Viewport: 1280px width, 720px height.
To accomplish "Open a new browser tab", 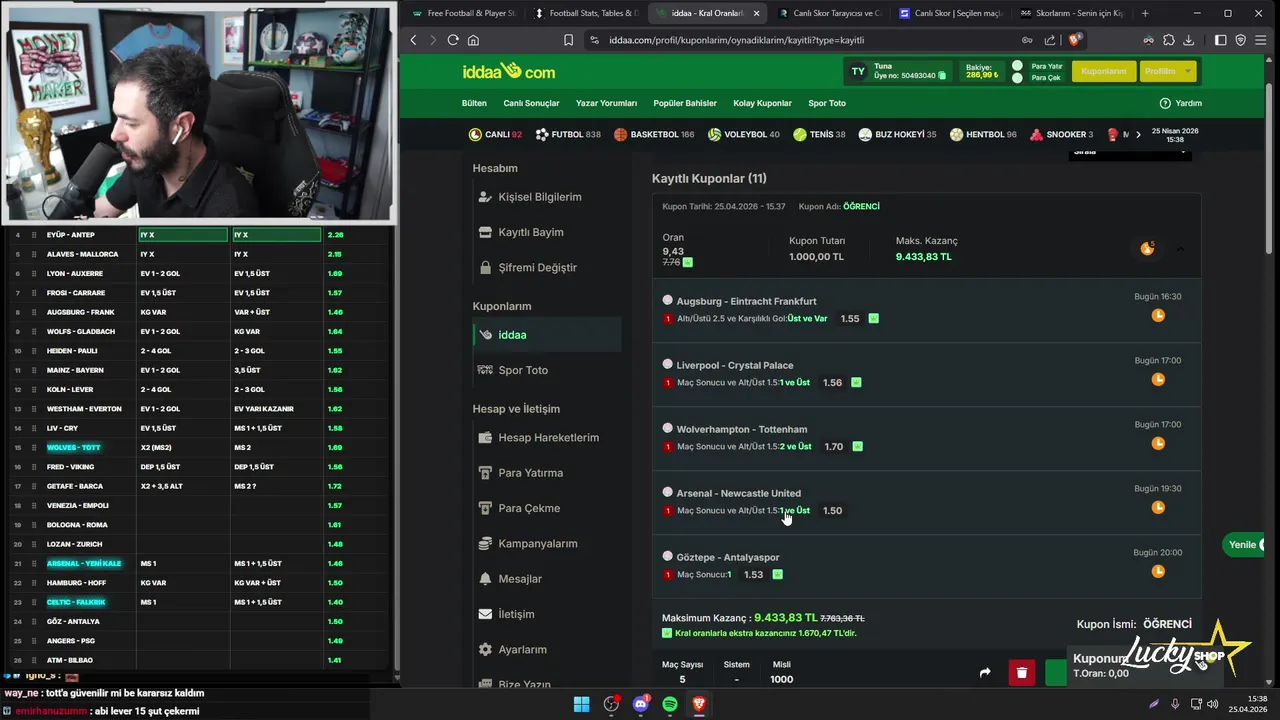I will click(1145, 13).
